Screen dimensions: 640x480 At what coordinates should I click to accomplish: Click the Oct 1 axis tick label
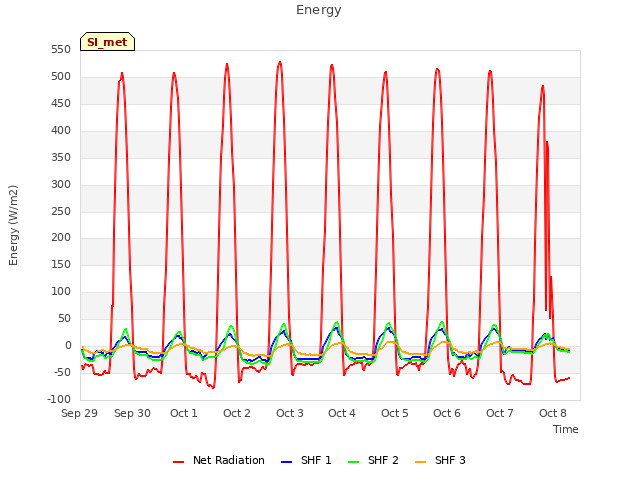pos(184,413)
